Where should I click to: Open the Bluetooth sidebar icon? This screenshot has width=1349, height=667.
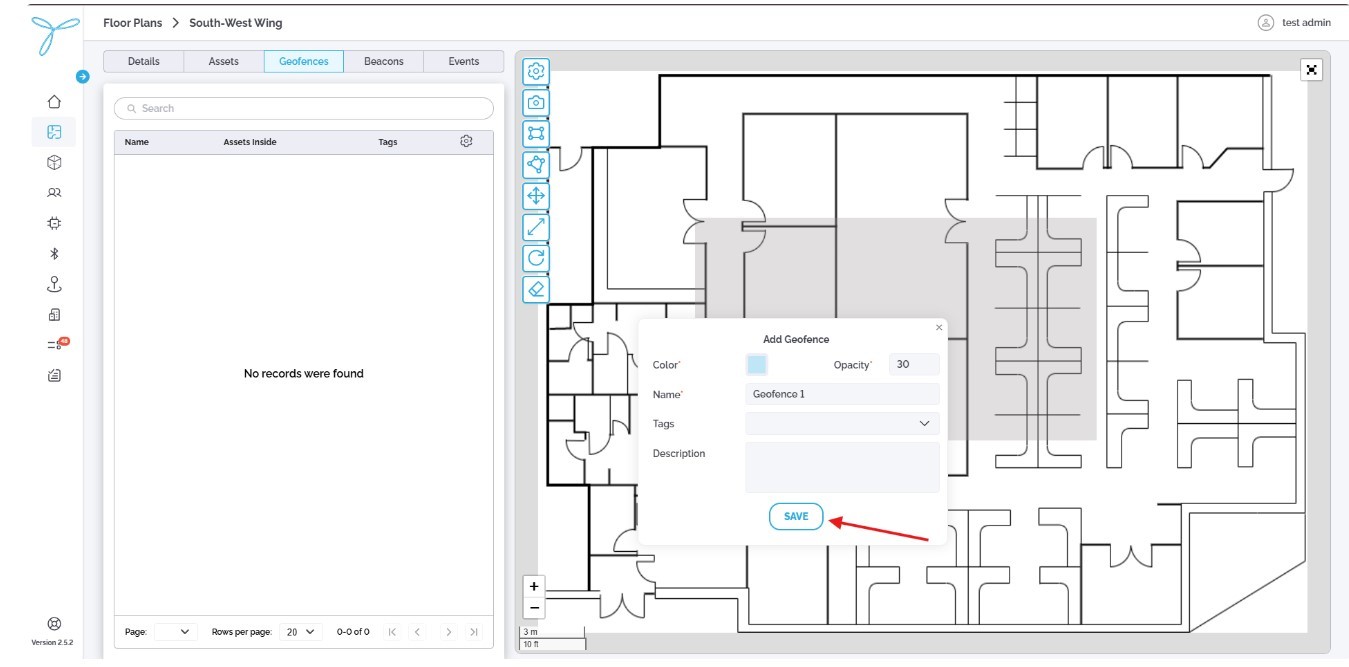(54, 254)
